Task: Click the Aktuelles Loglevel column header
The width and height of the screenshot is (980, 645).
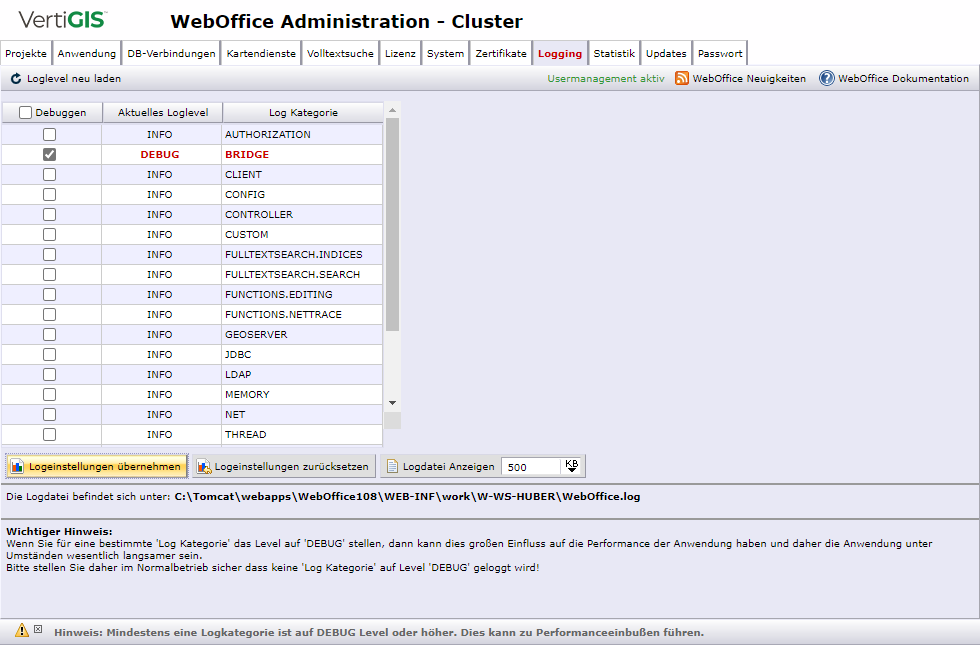Action: (x=162, y=112)
